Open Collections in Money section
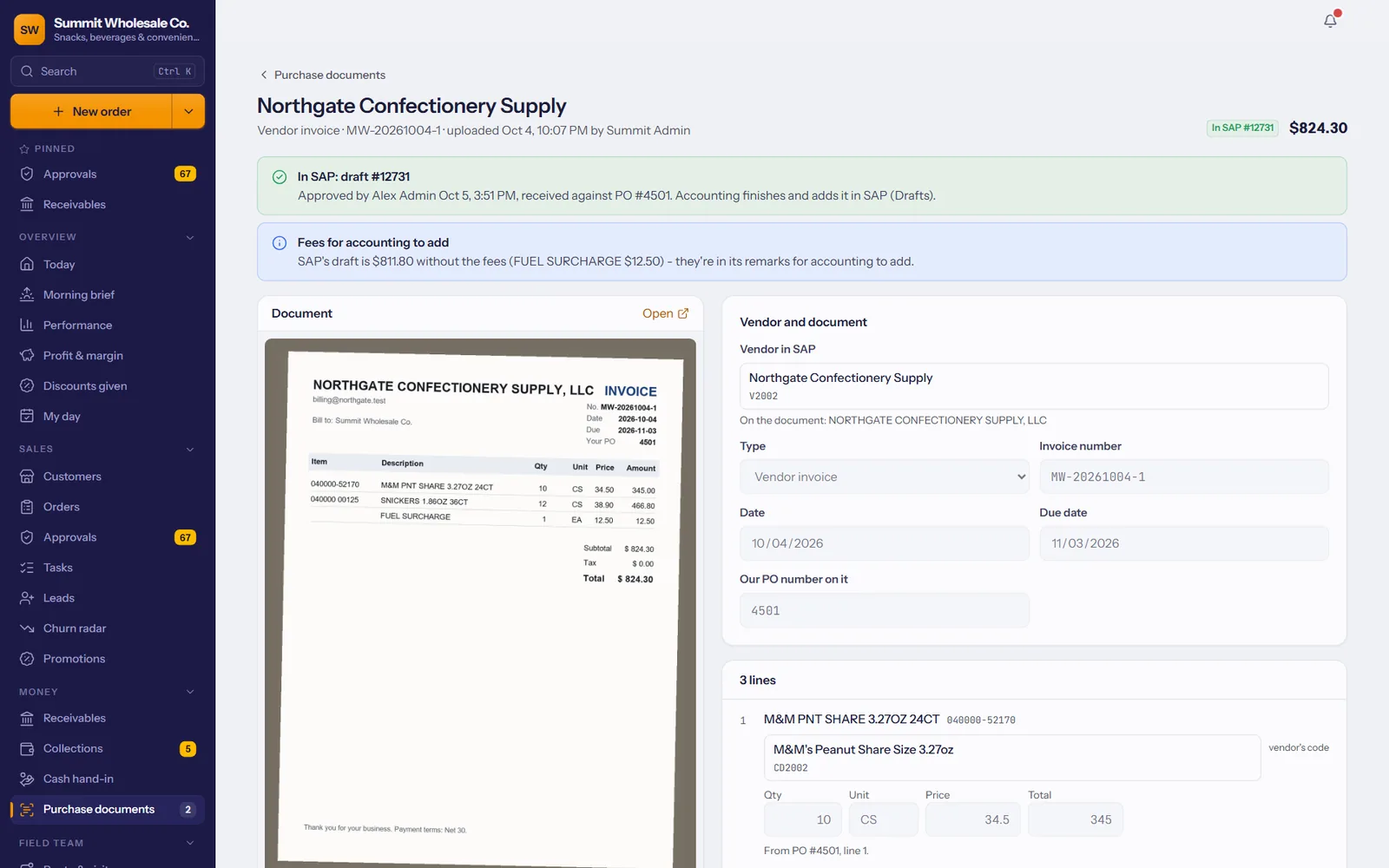 108,748
